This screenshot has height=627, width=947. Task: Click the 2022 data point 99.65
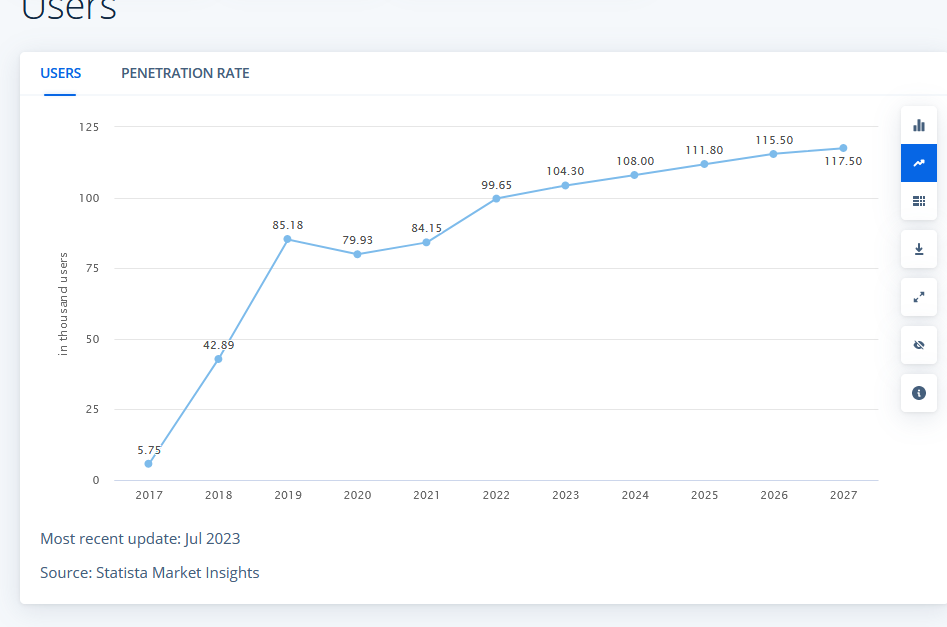[496, 199]
